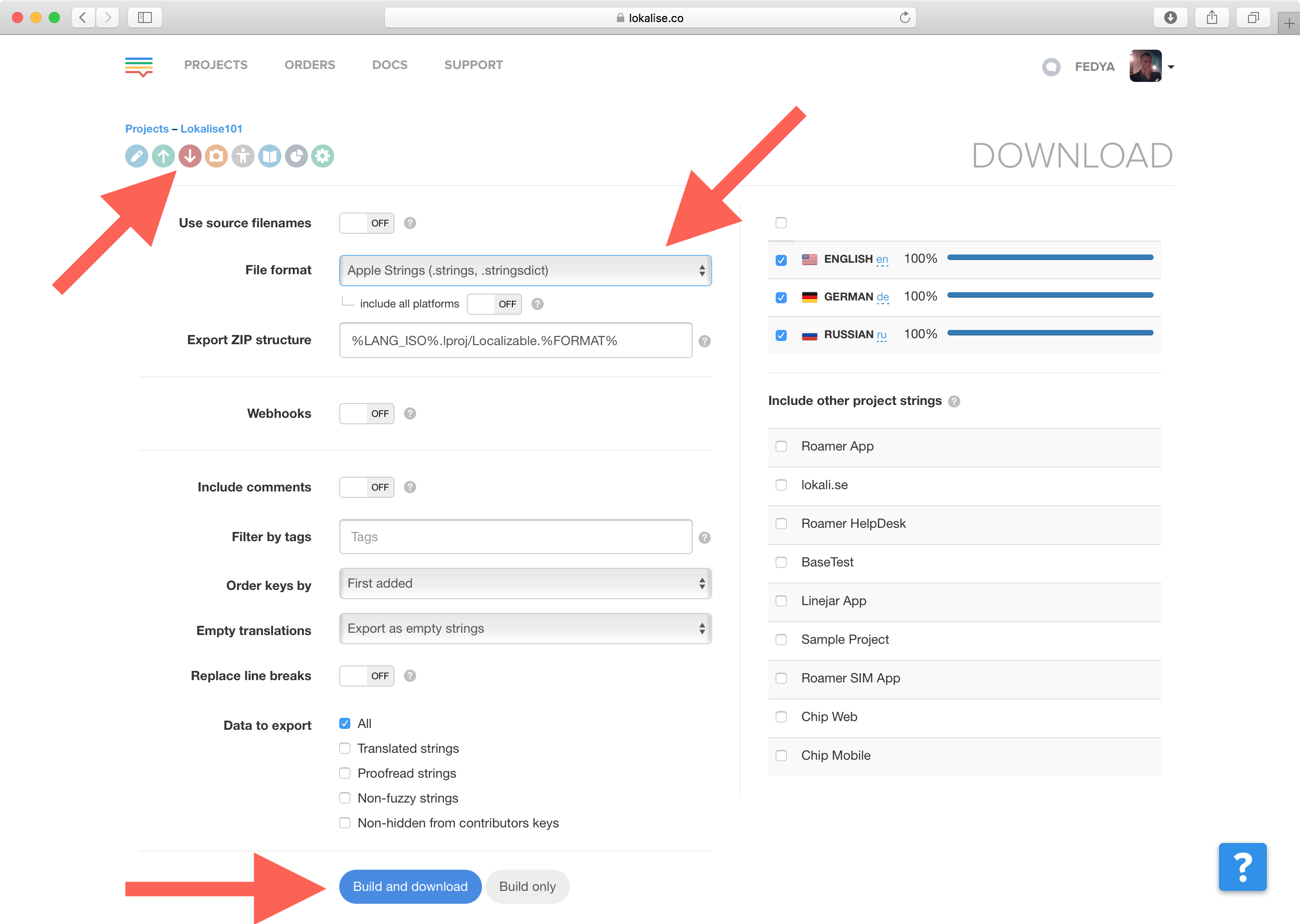Image resolution: width=1300 pixels, height=924 pixels.
Task: Check Non-fuzzy strings option
Action: (x=344, y=798)
